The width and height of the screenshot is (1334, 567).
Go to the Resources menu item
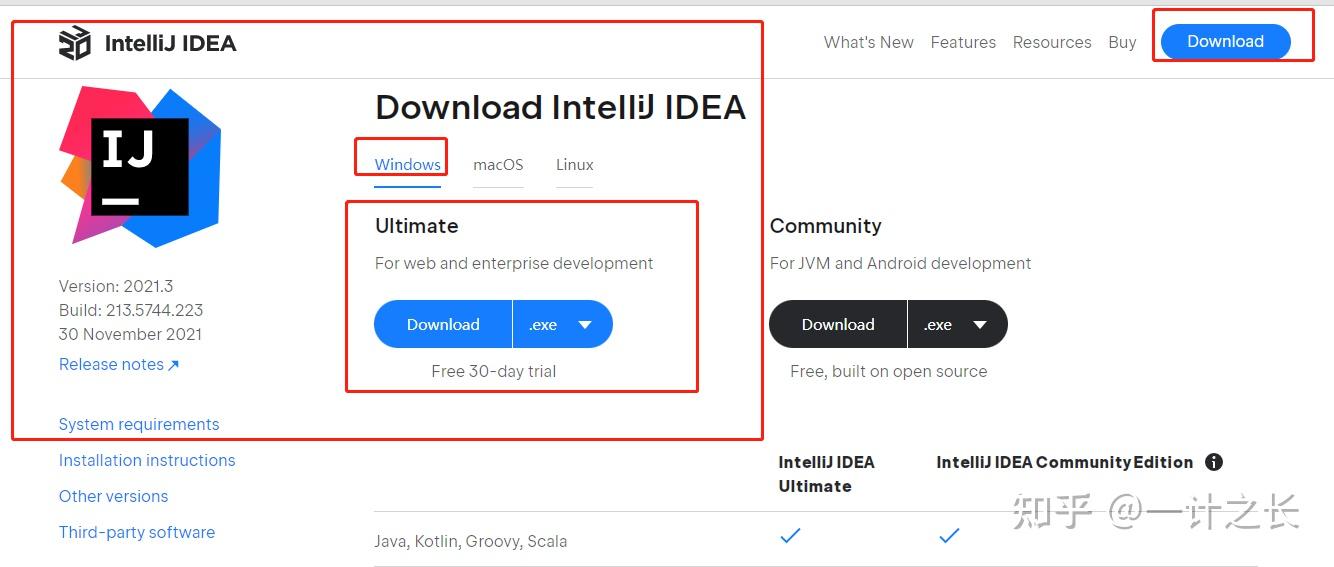1052,42
